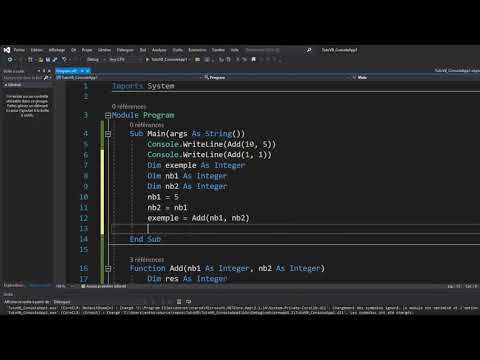Click the Visual Studio logo icon
This screenshot has width=480, height=360.
coord(7,50)
